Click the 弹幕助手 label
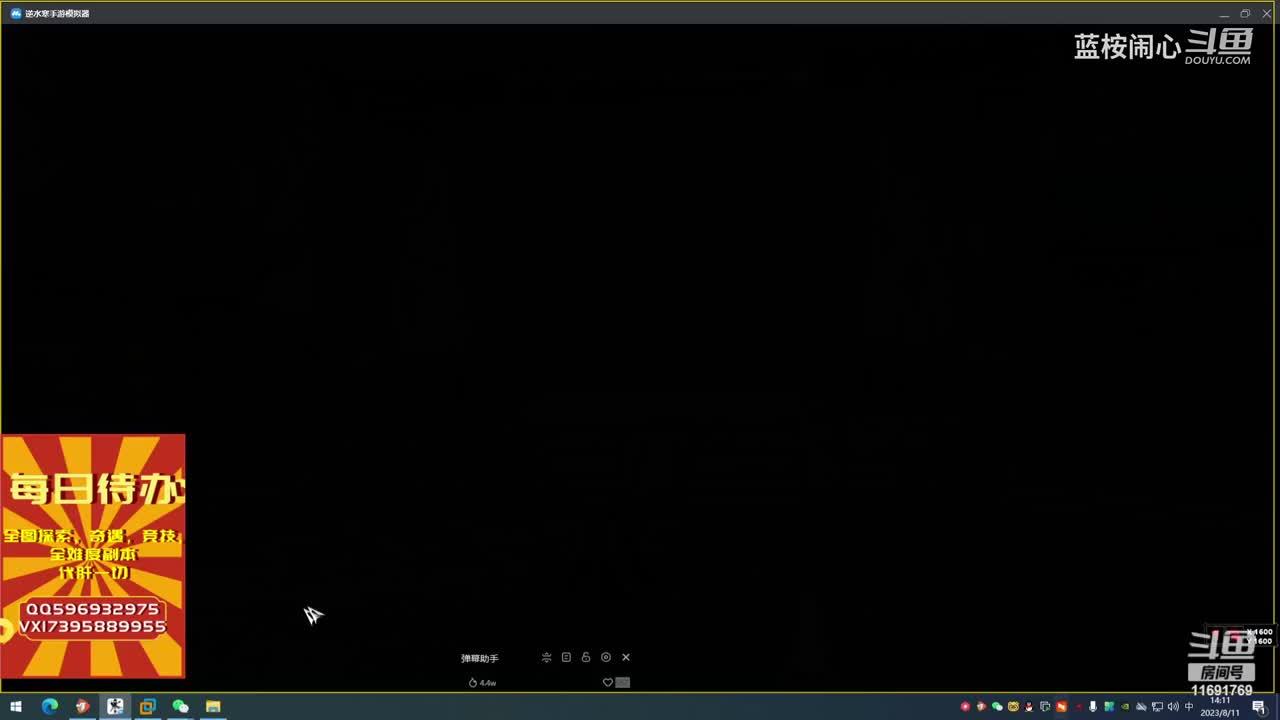 (x=480, y=658)
